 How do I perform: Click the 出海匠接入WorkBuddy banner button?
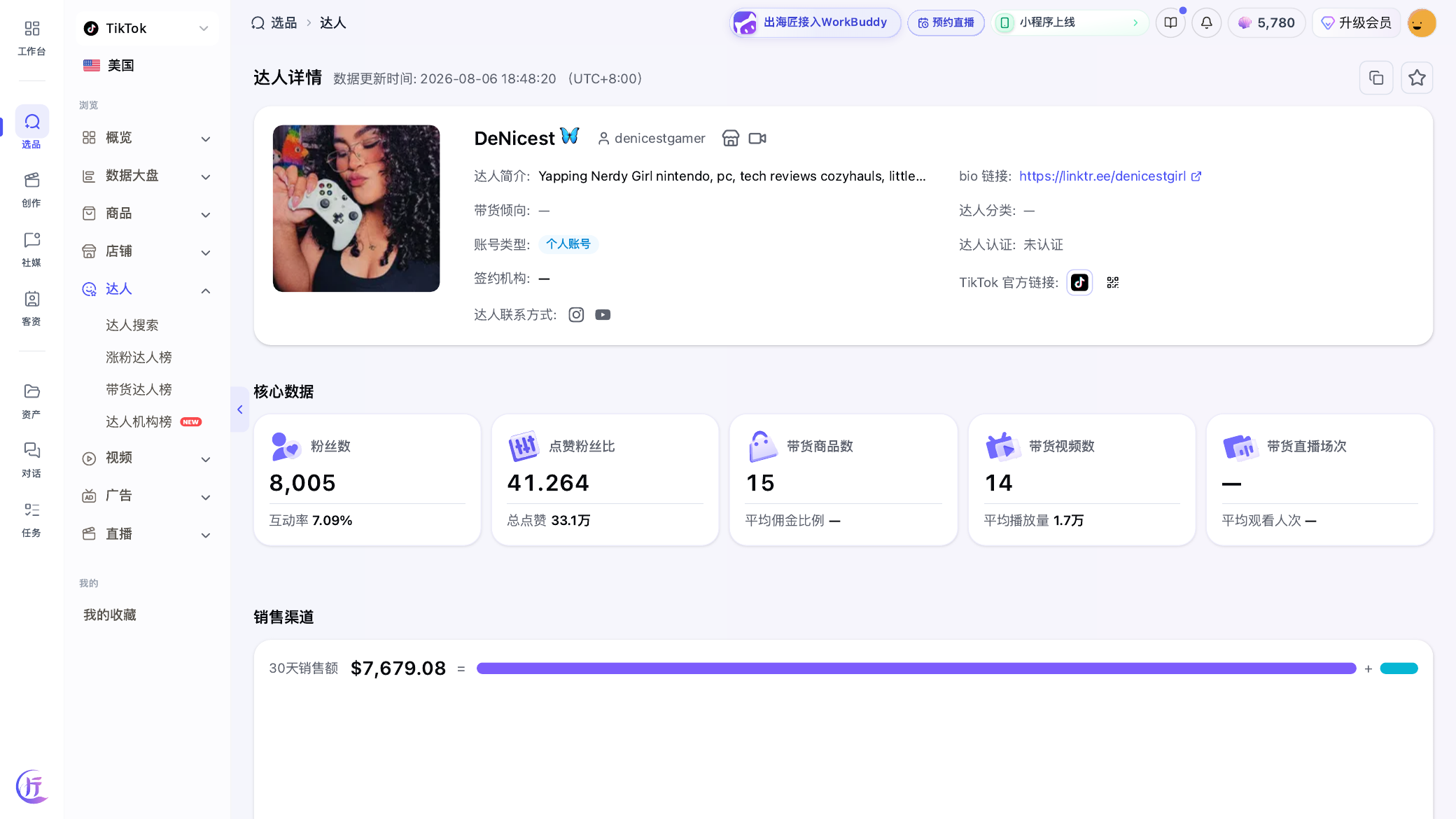(x=815, y=23)
